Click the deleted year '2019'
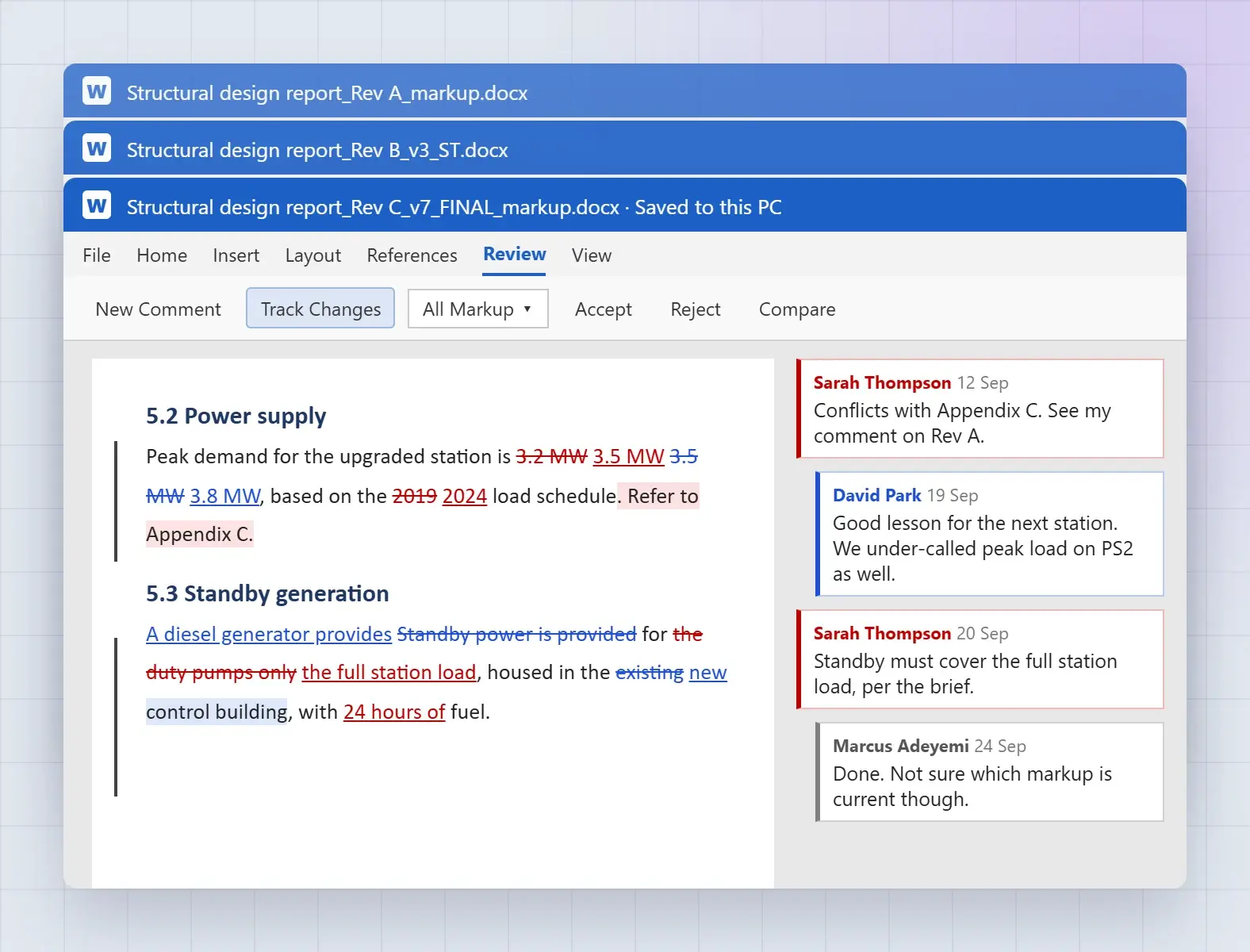The width and height of the screenshot is (1250, 952). pos(415,496)
